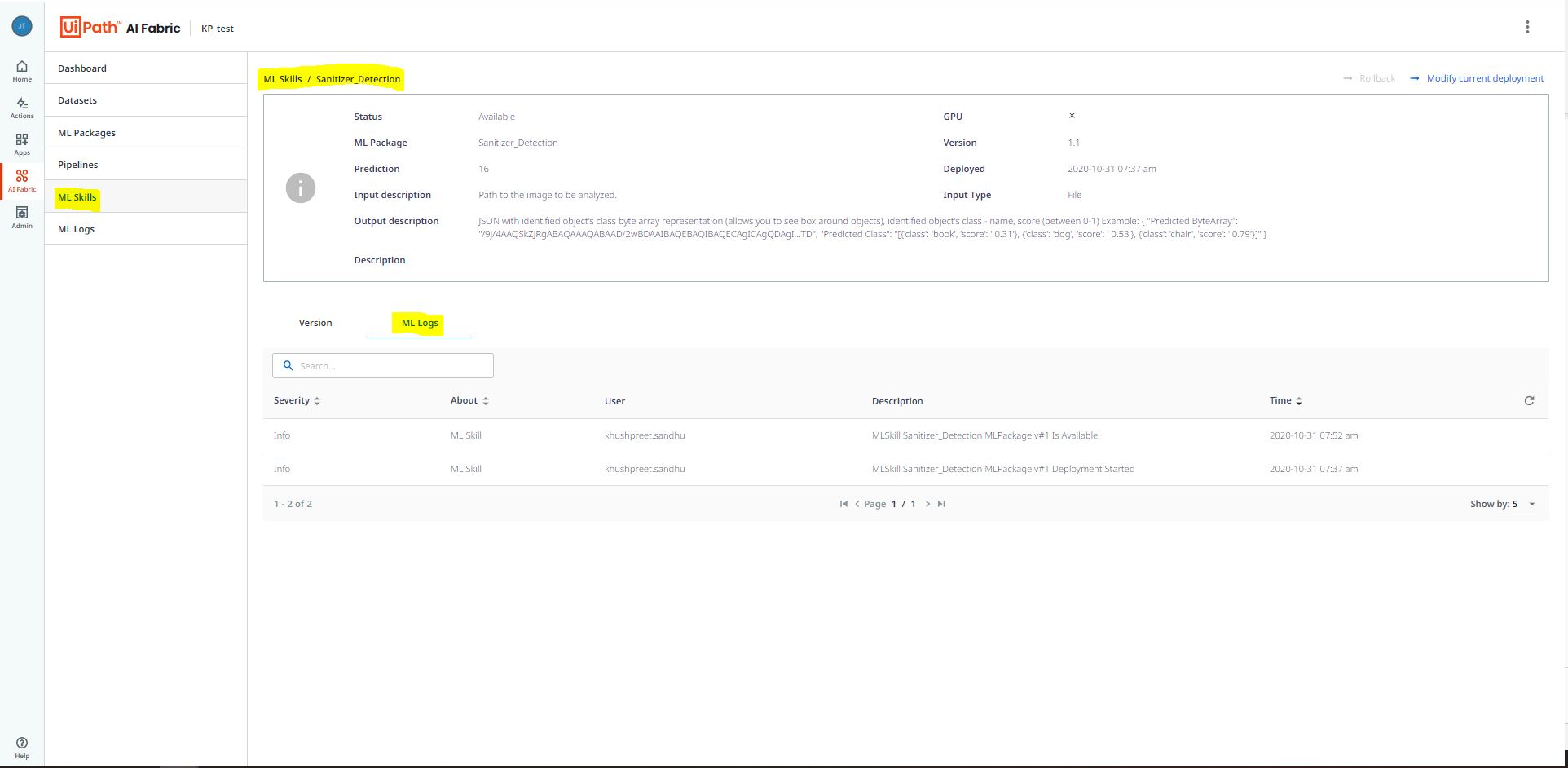The width and height of the screenshot is (1568, 768).
Task: Switch to the Version tab
Action: coord(315,323)
